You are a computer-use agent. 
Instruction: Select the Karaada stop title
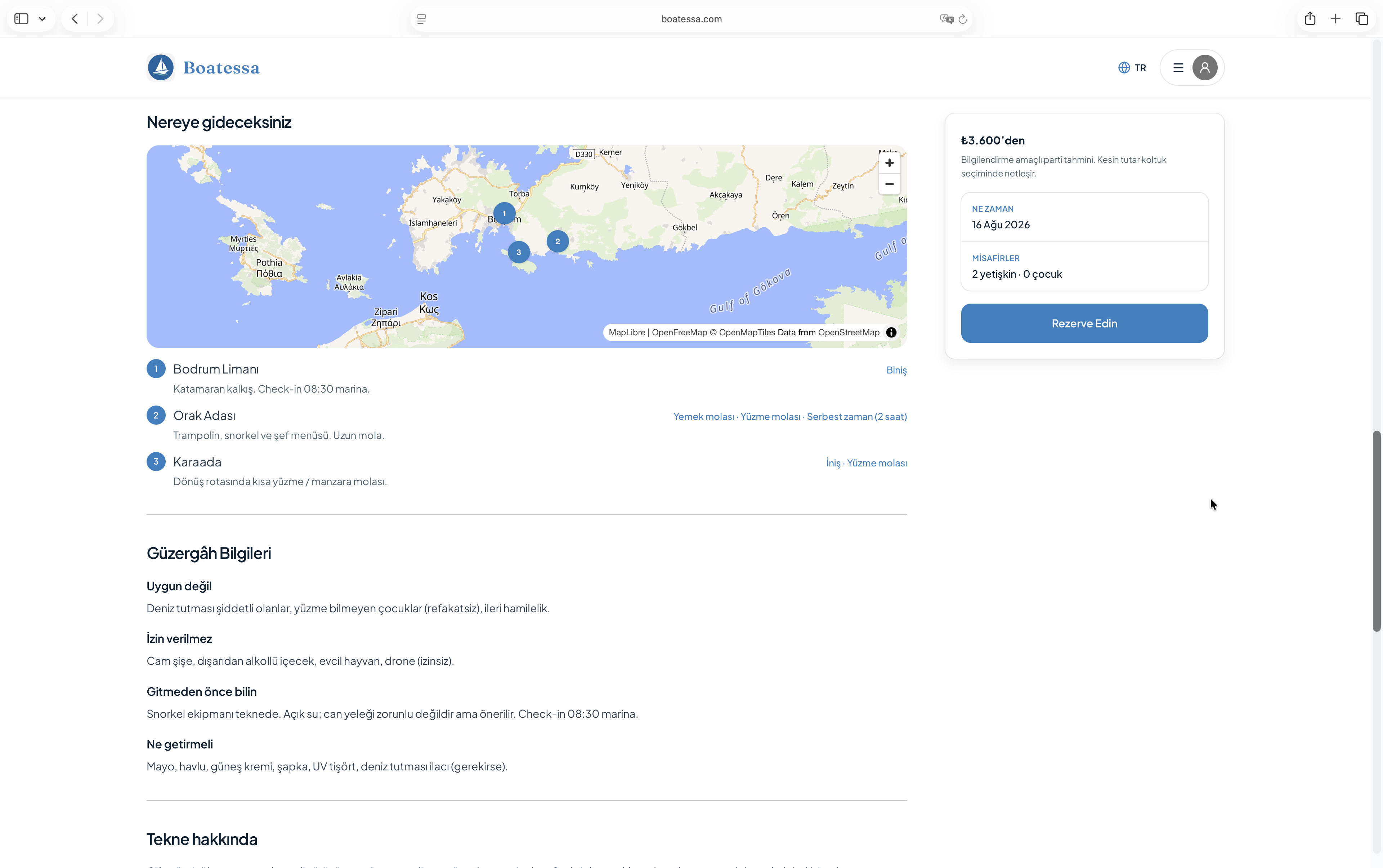pos(197,462)
